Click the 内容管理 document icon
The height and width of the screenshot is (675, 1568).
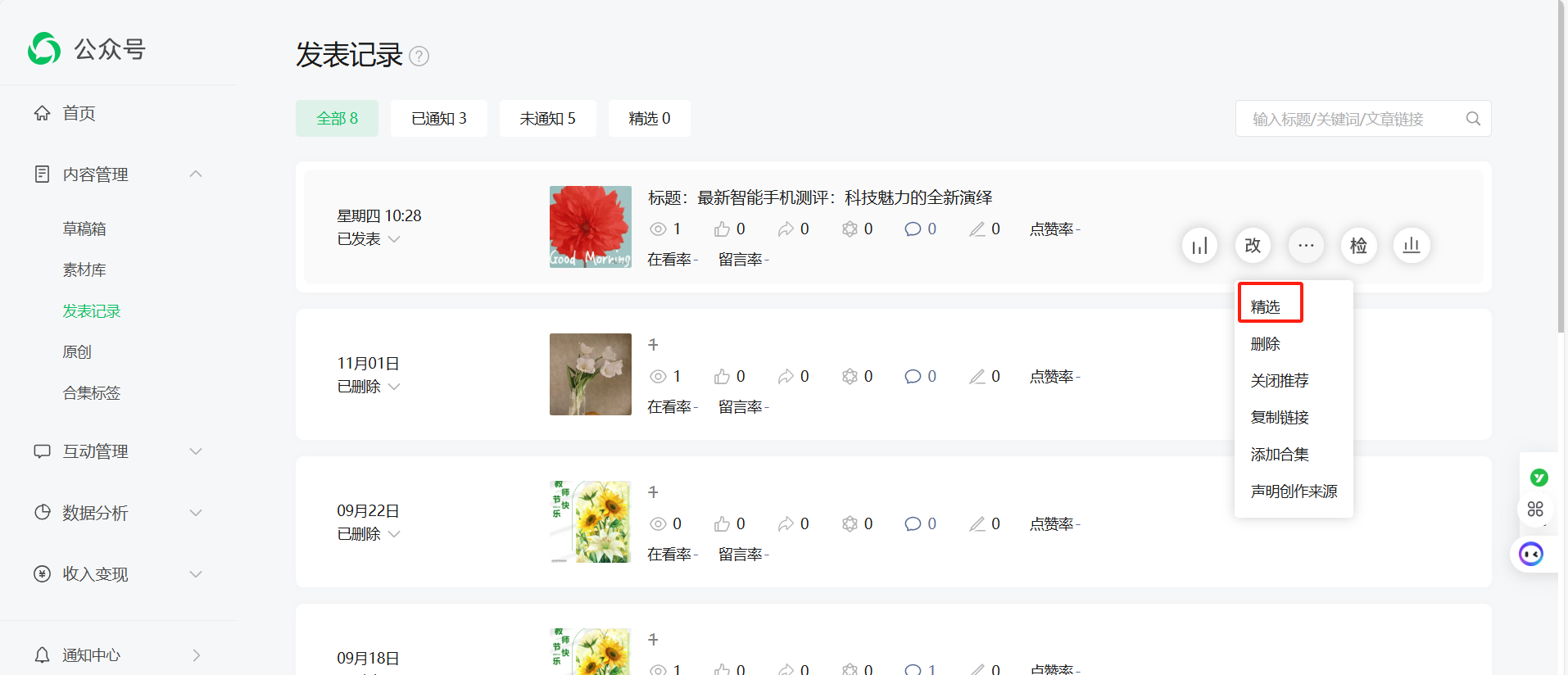click(x=42, y=174)
